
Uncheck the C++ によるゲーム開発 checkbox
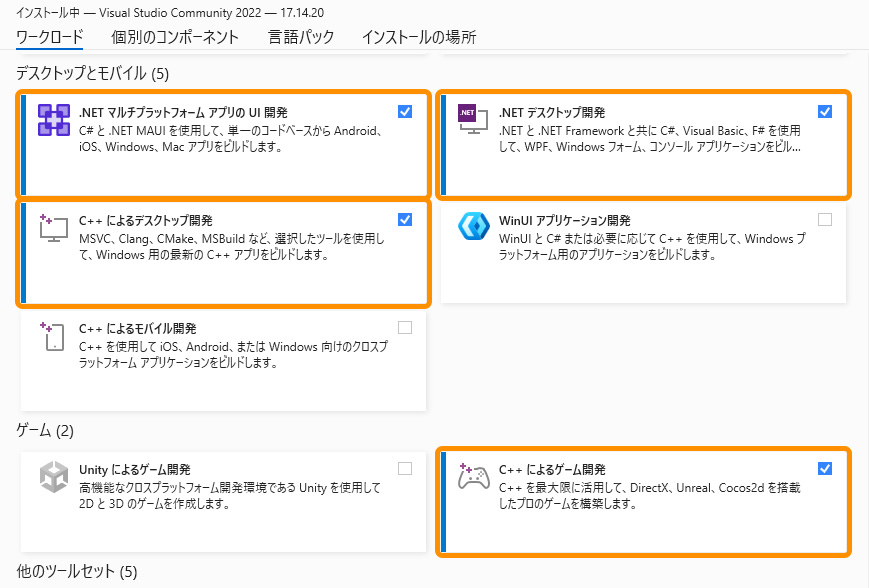coord(825,469)
